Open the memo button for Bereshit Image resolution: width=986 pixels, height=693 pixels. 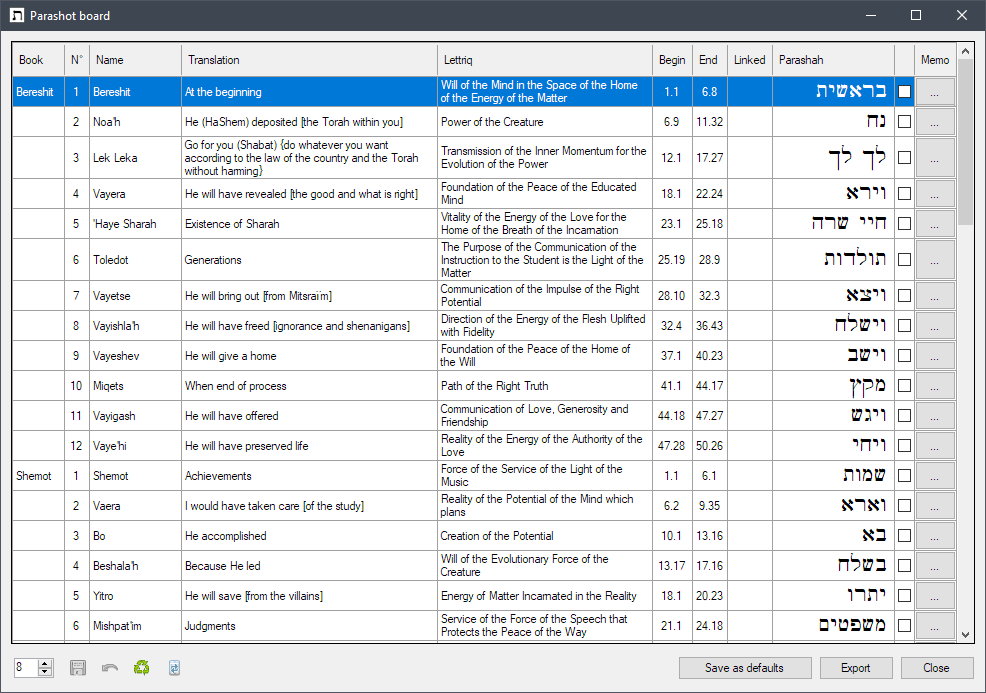(x=934, y=92)
